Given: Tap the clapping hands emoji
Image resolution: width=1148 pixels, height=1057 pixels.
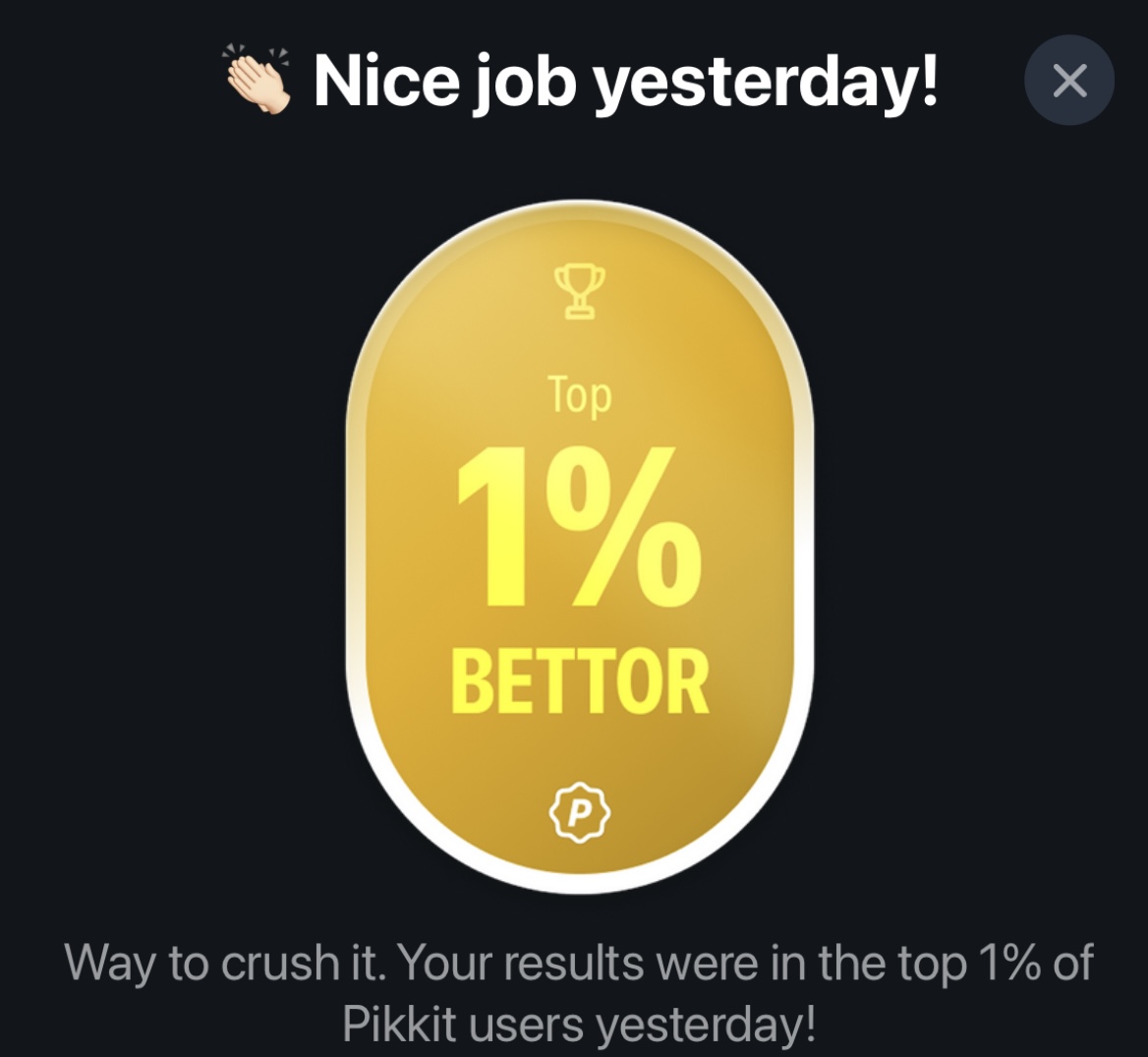Looking at the screenshot, I should click(258, 79).
